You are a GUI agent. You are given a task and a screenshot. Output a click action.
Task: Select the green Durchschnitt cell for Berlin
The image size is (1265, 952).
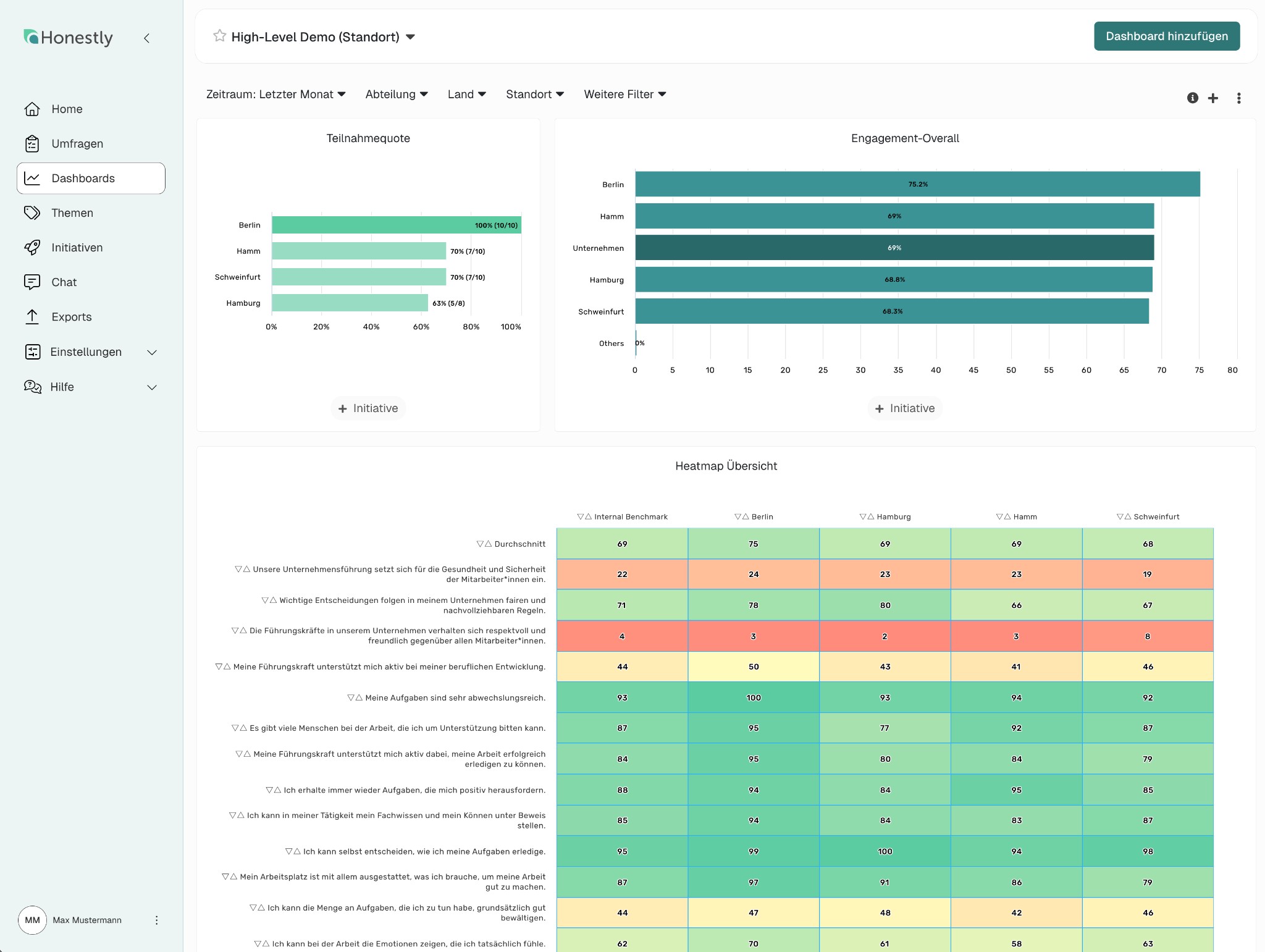tap(754, 544)
